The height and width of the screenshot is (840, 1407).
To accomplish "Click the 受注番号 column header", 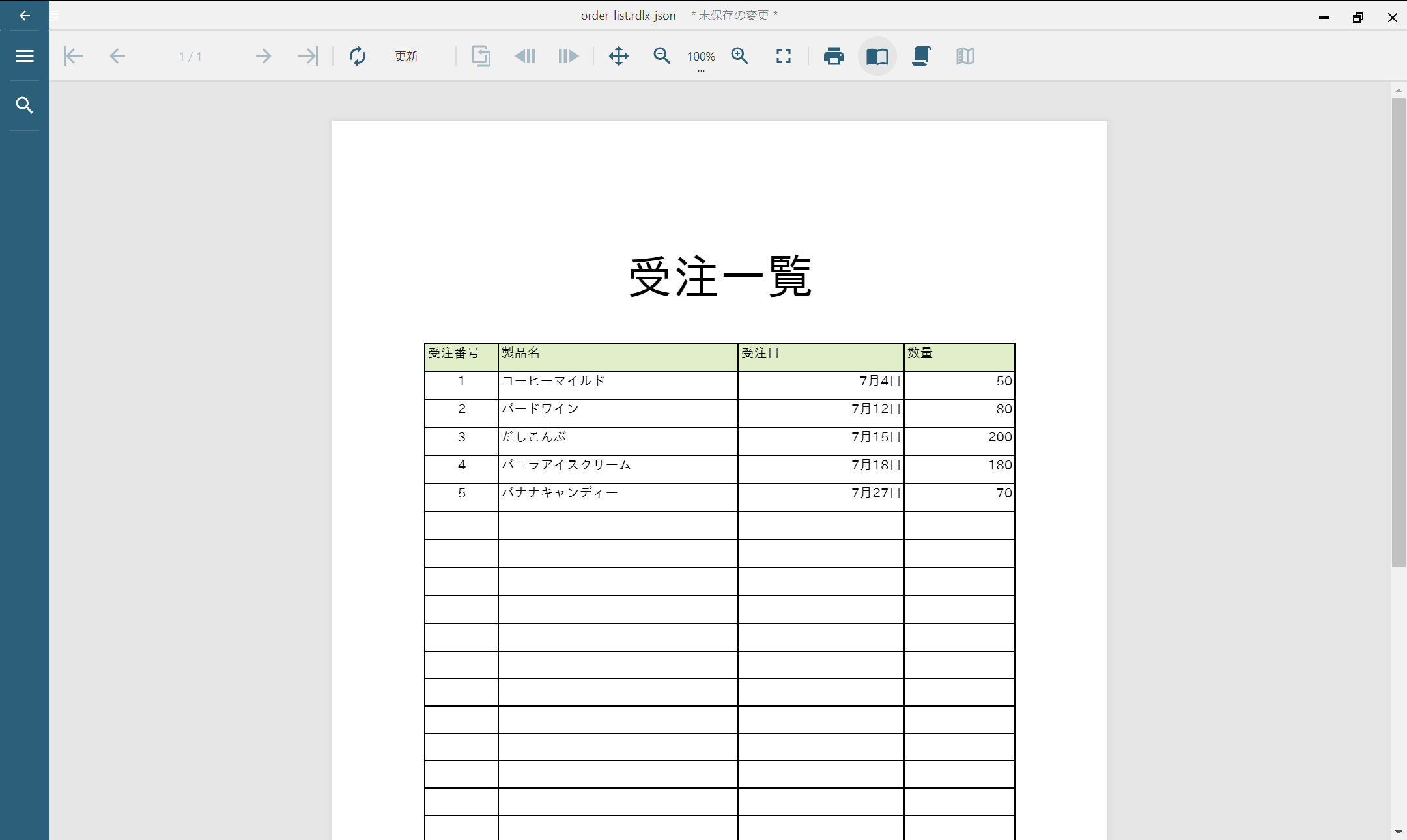I will pos(461,357).
